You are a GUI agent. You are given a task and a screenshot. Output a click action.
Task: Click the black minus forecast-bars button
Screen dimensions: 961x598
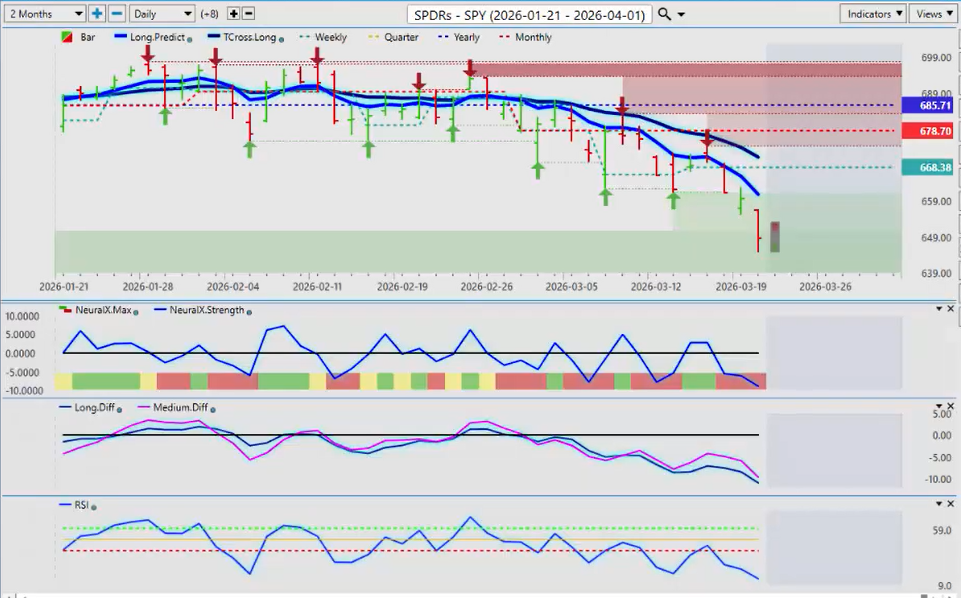click(x=249, y=14)
